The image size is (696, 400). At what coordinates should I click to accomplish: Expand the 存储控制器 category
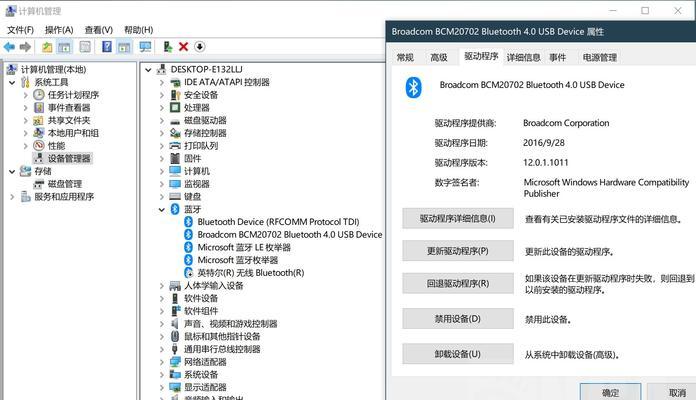162,133
